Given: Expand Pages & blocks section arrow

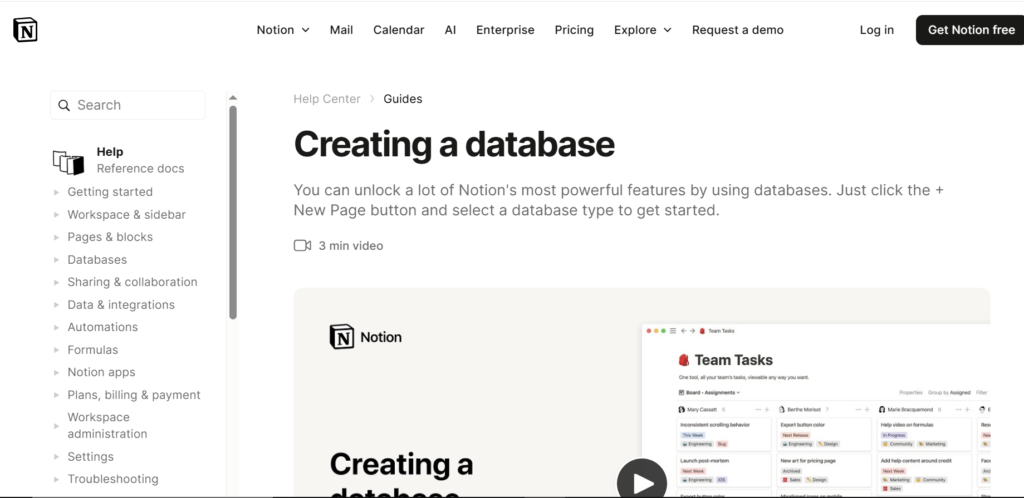Looking at the screenshot, I should click(x=56, y=237).
